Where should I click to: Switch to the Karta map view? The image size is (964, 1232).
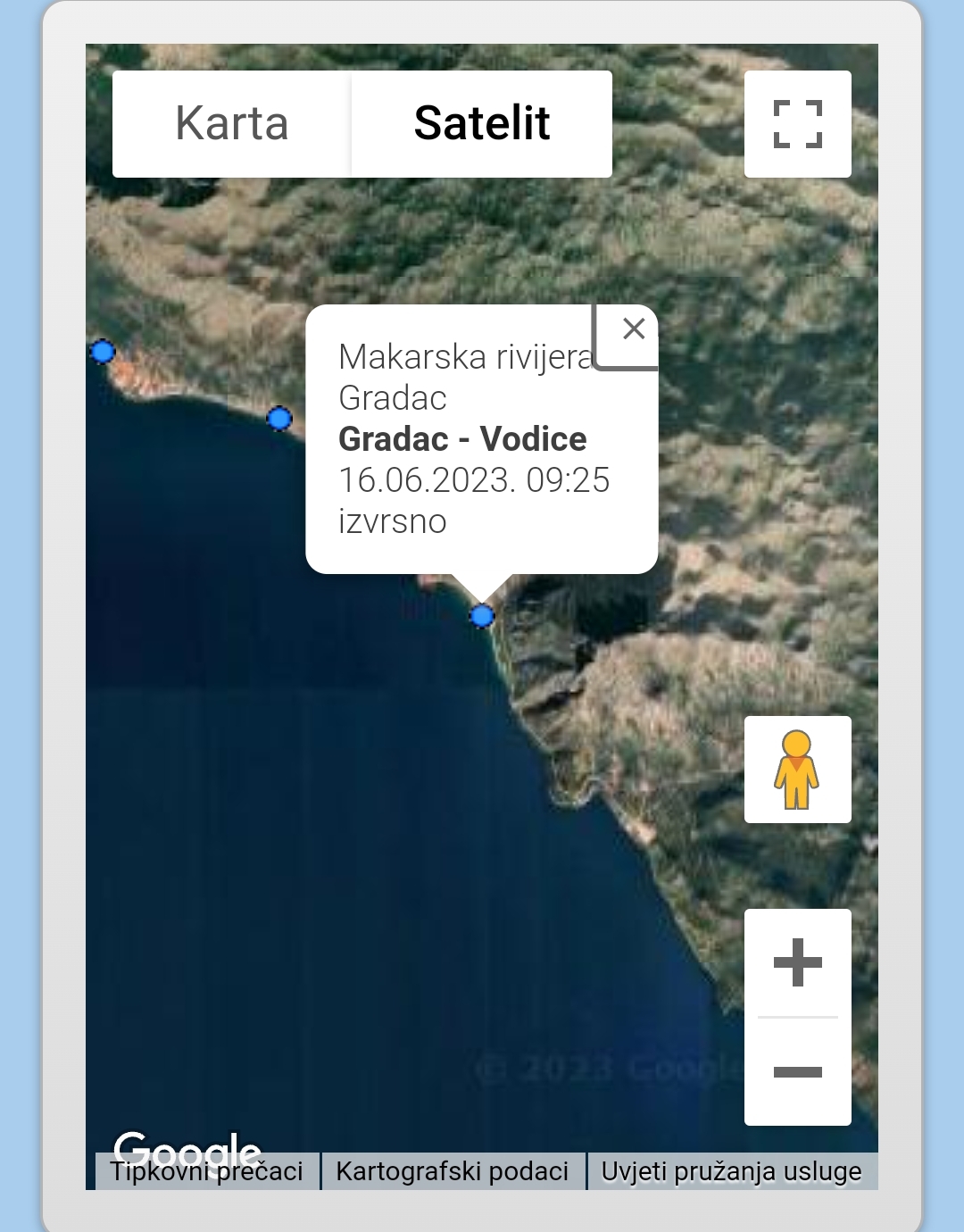coord(232,124)
